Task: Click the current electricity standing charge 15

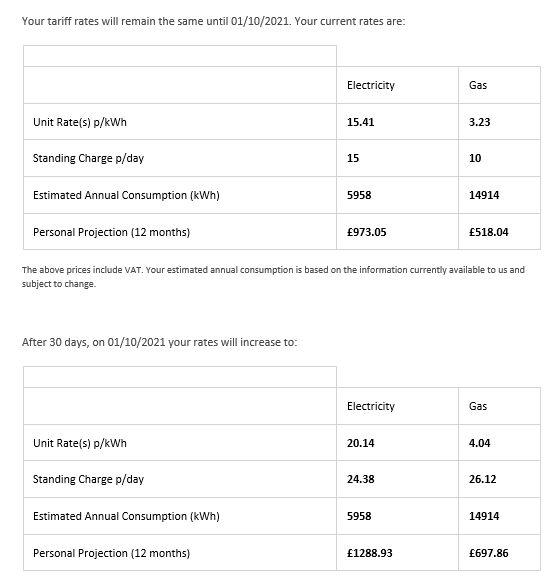Action: [x=353, y=158]
